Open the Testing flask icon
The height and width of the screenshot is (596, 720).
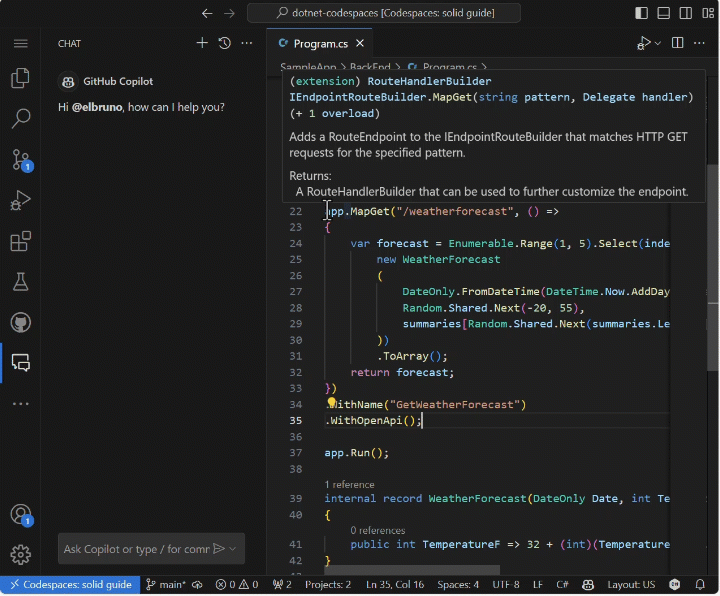click(x=20, y=282)
